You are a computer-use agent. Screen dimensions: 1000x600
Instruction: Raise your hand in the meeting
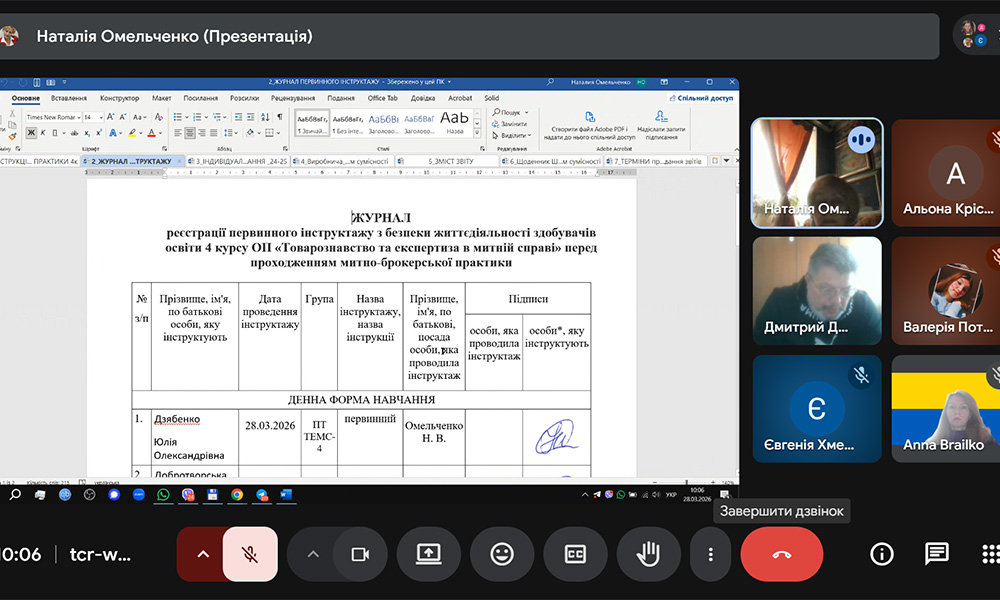click(647, 554)
